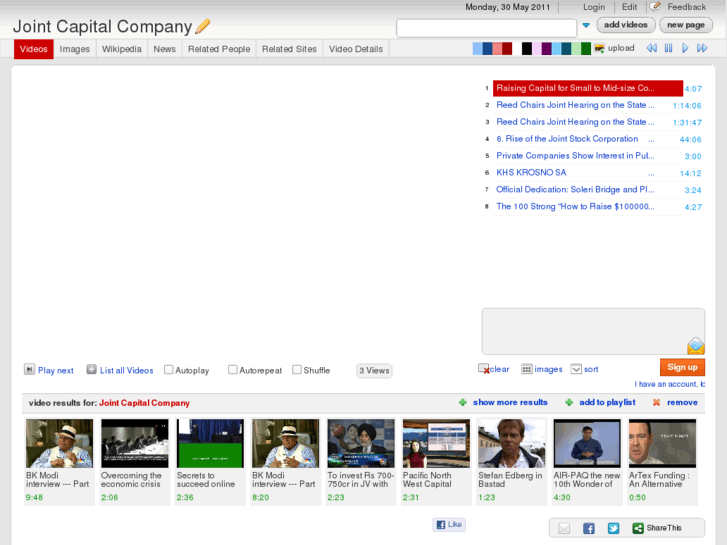Click the rewind double-arrow icon
This screenshot has height=545, width=727.
(651, 48)
